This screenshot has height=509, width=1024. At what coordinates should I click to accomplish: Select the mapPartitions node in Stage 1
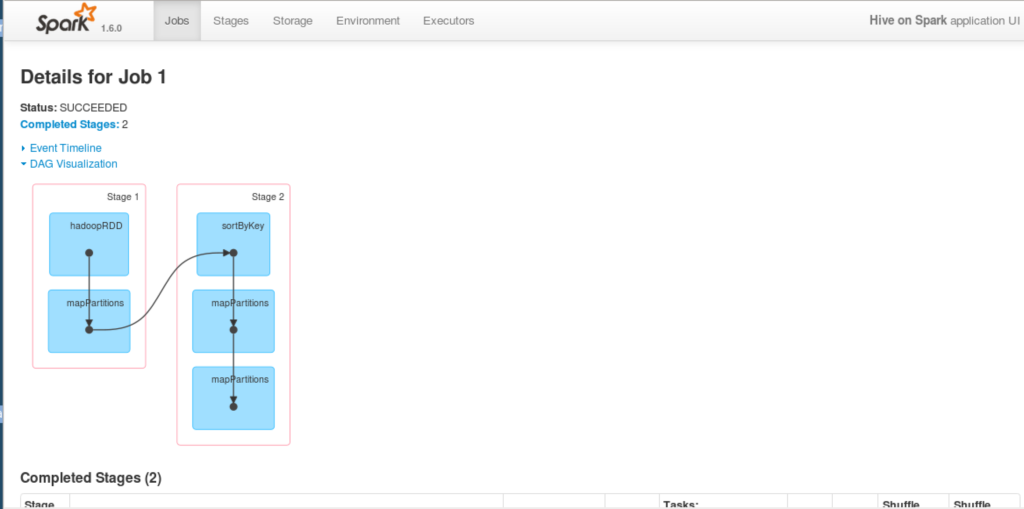(x=89, y=321)
